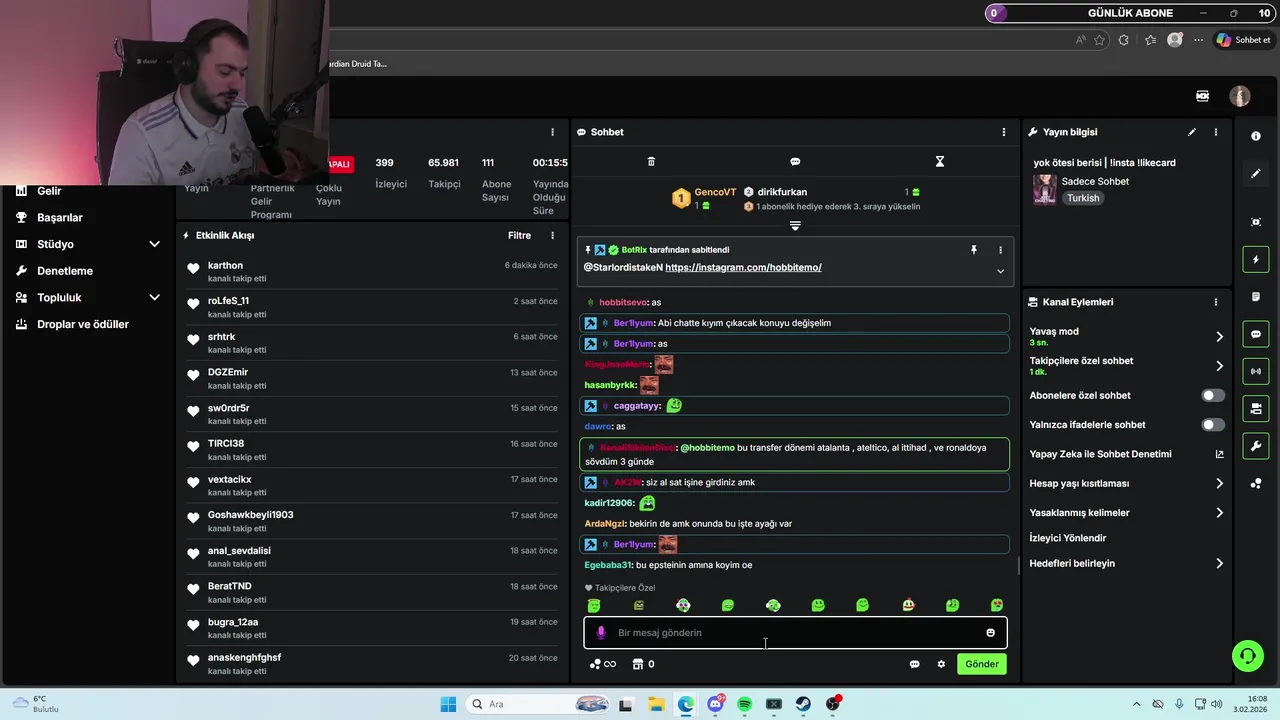Image resolution: width=1280 pixels, height=720 pixels.
Task: Expand Takipçilere özel sohbet settings
Action: tap(1219, 366)
